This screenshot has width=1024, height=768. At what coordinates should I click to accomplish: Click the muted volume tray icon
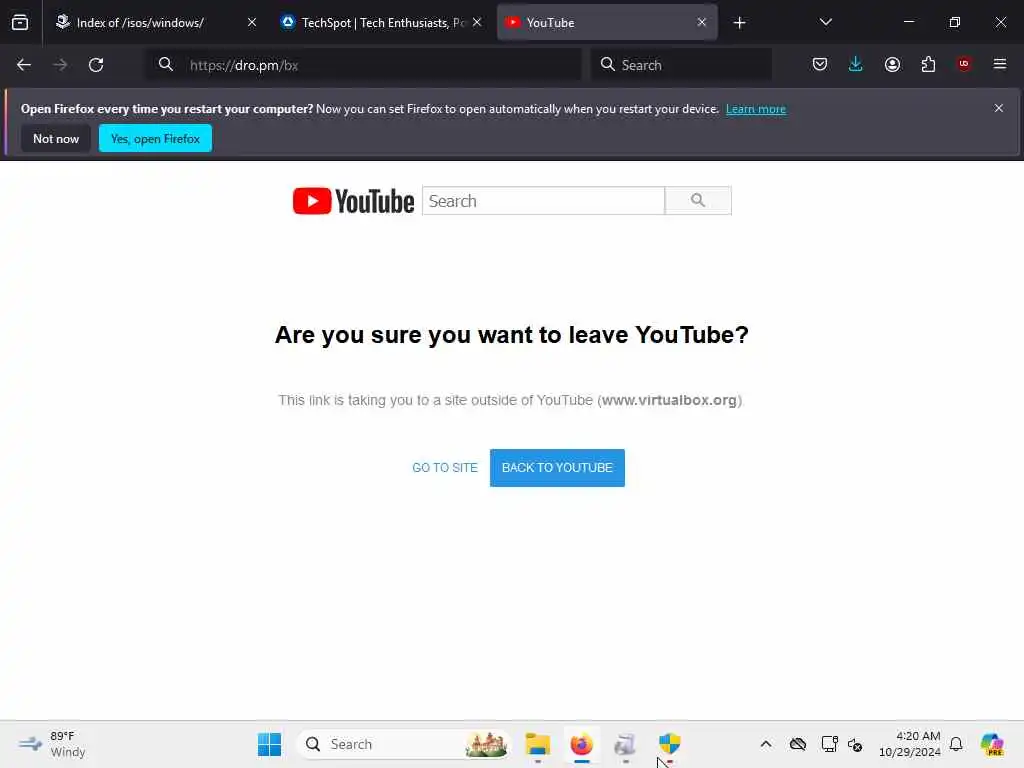point(855,744)
